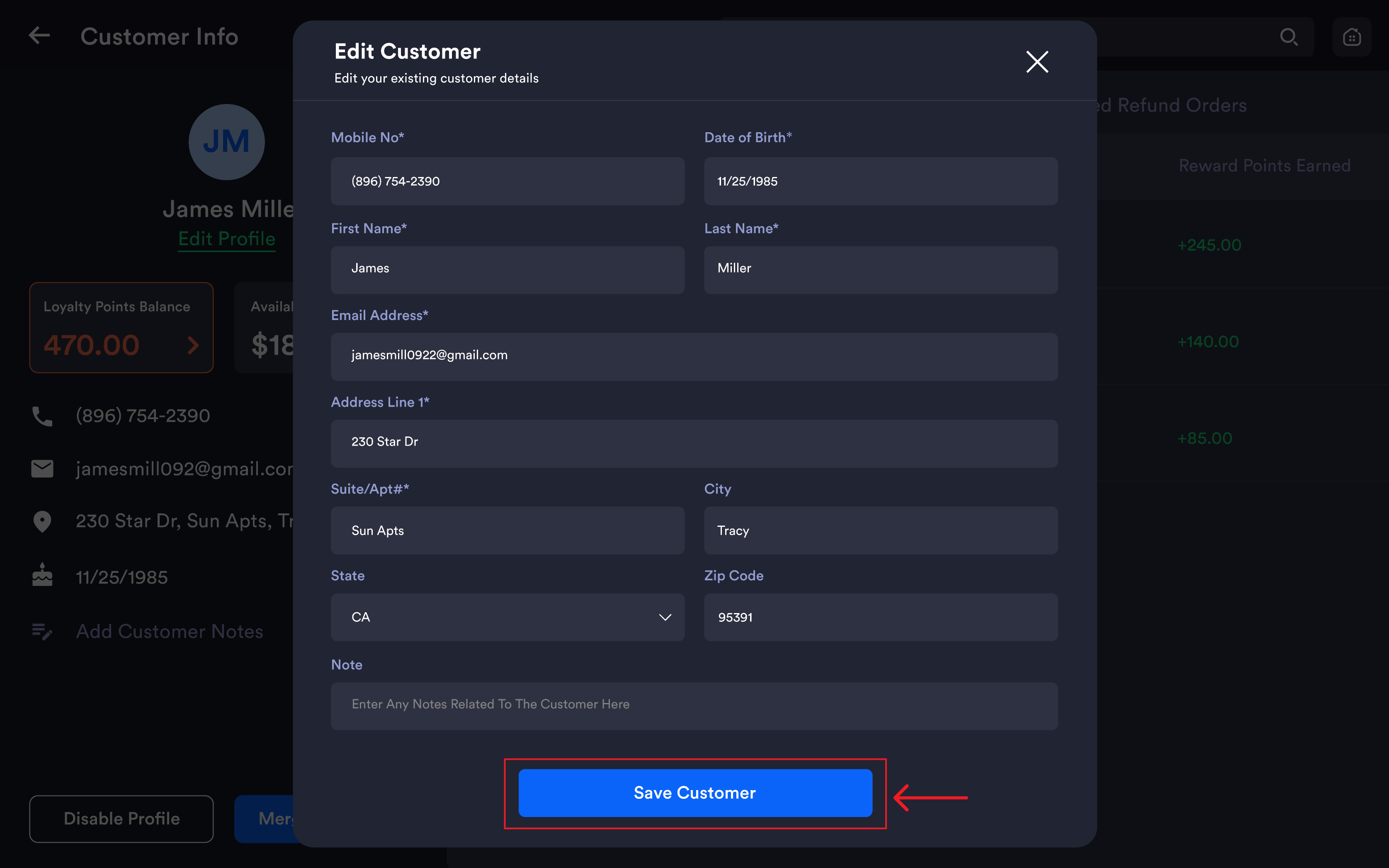This screenshot has height=868, width=1389.
Task: Click the +140.00 reward points value
Action: 1208,342
